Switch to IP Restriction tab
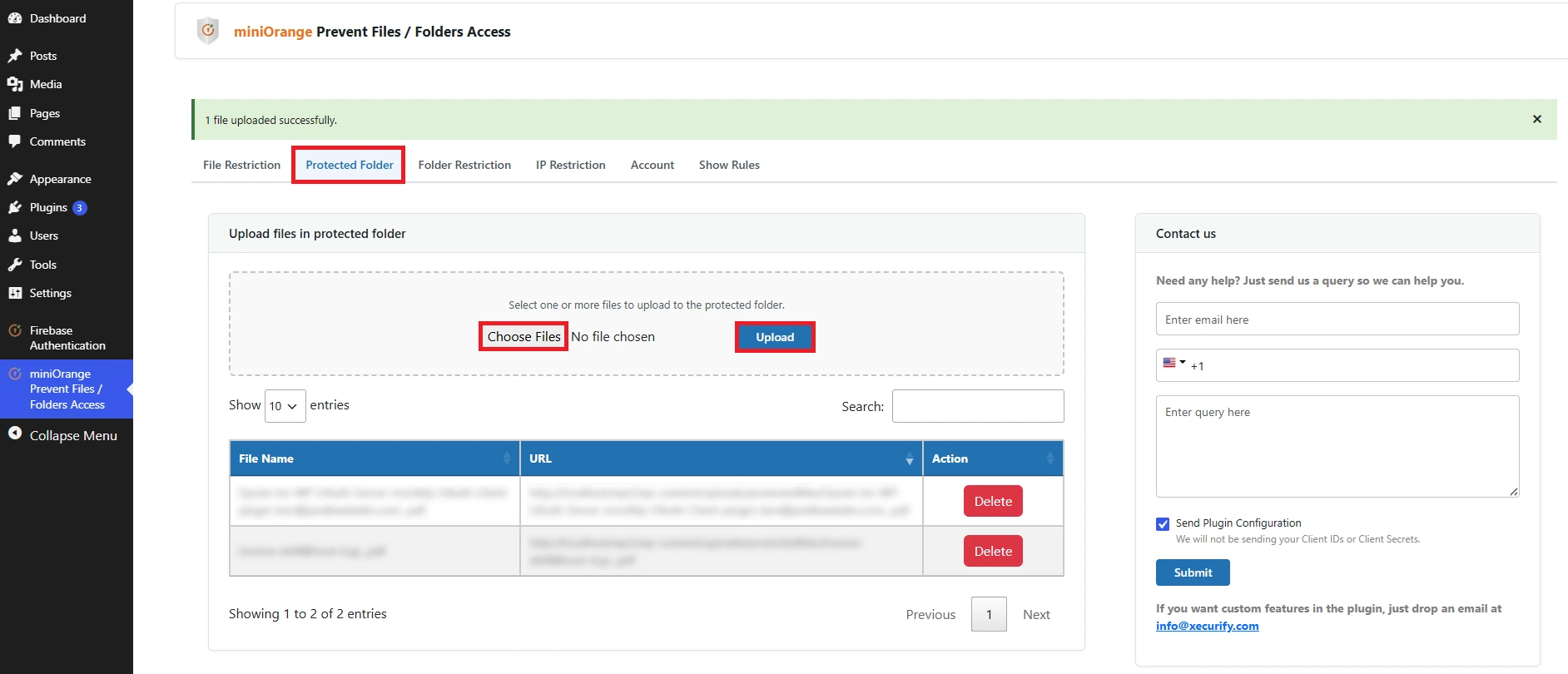Viewport: 1568px width, 674px height. point(570,165)
